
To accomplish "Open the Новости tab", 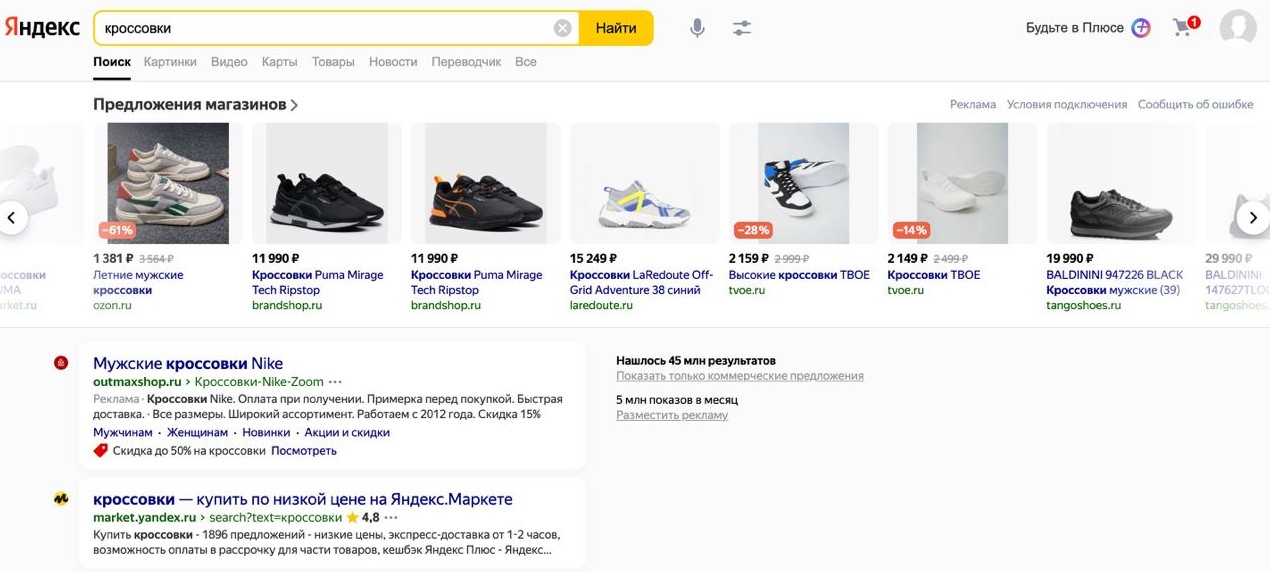I will pos(393,62).
